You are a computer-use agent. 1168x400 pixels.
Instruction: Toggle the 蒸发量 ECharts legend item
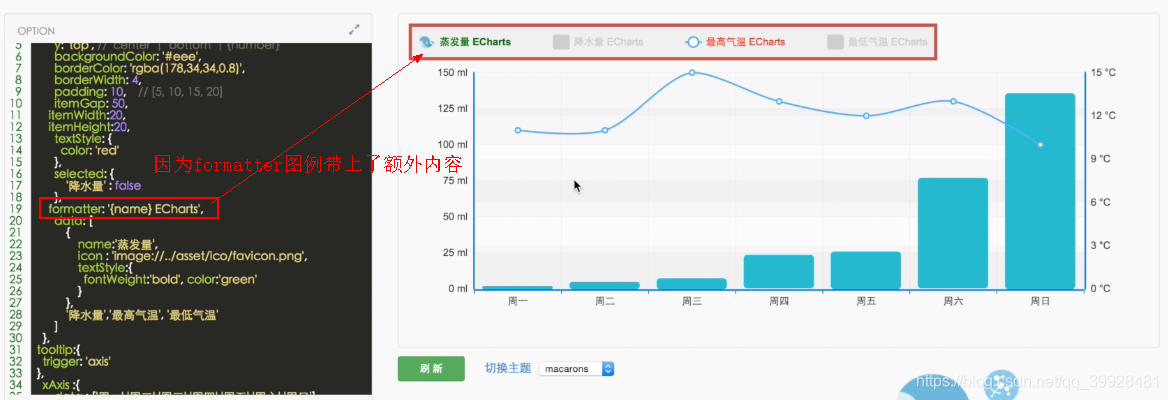(465, 42)
